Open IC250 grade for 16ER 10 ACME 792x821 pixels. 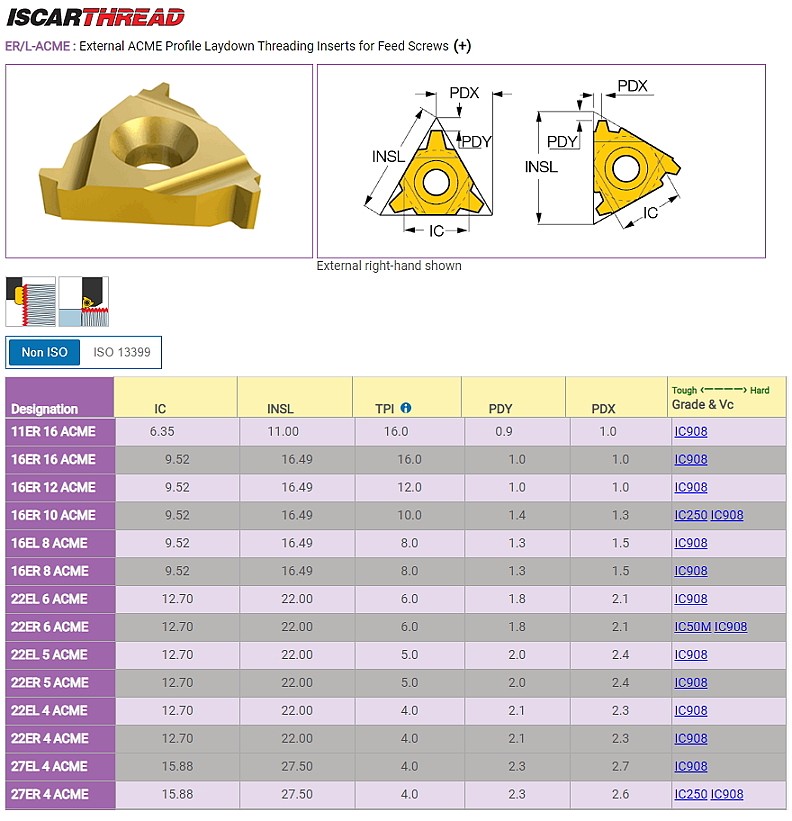690,515
